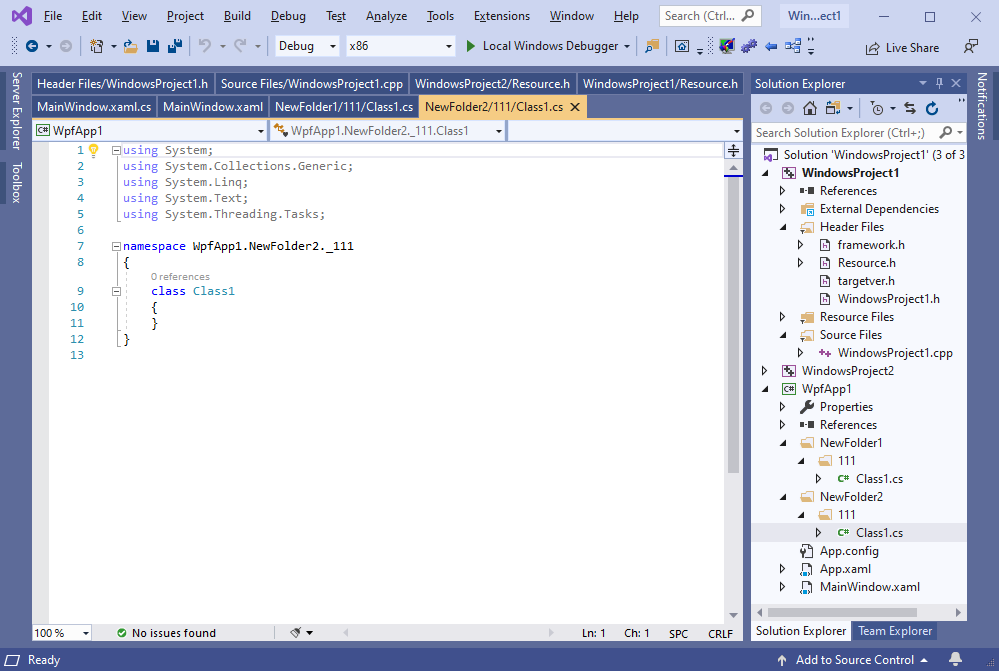Open the Analyze menu

(386, 16)
